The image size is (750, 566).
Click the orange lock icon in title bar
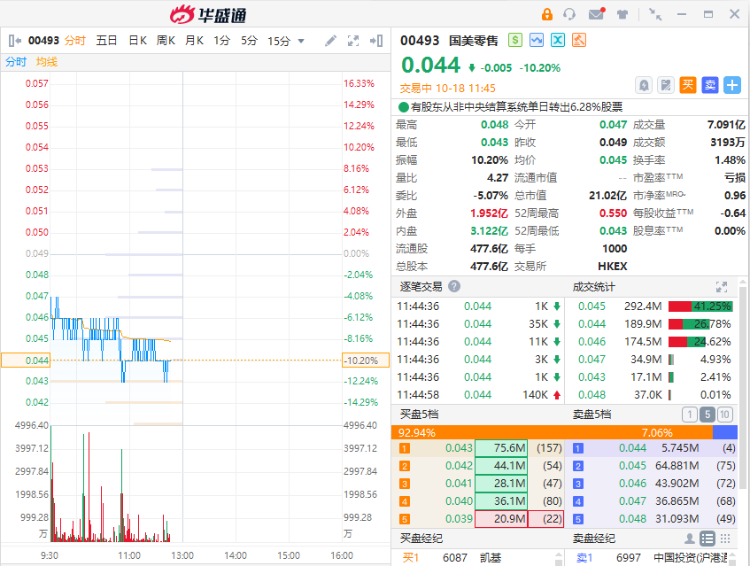point(547,14)
